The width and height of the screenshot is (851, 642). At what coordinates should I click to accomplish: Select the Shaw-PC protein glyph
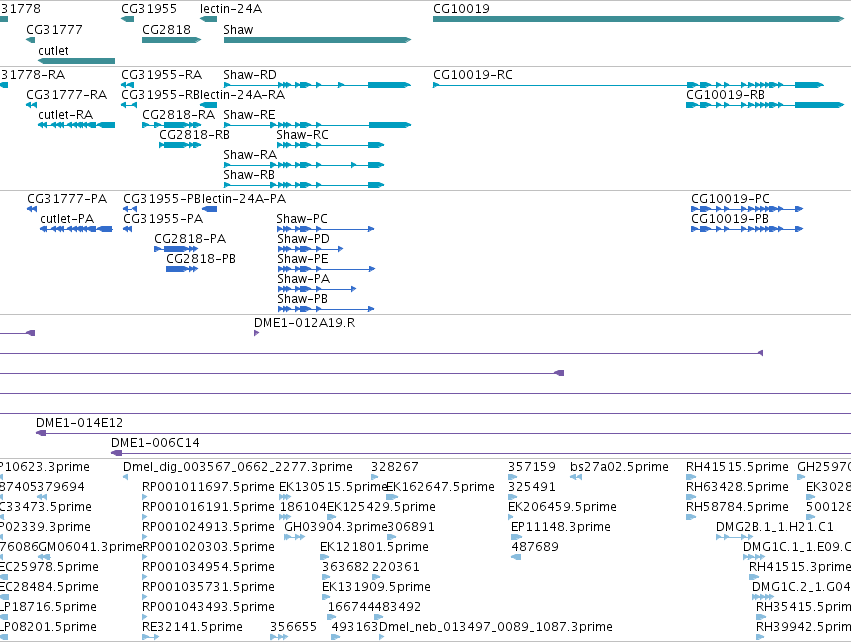[x=326, y=229]
